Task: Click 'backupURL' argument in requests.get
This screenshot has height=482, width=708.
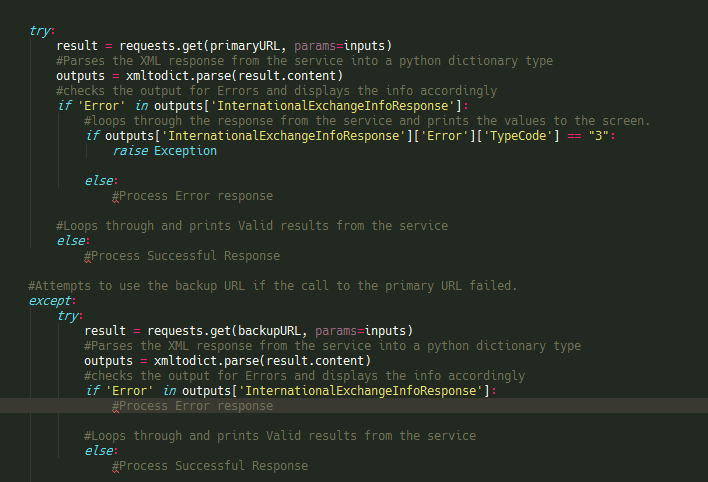Action: 269,331
